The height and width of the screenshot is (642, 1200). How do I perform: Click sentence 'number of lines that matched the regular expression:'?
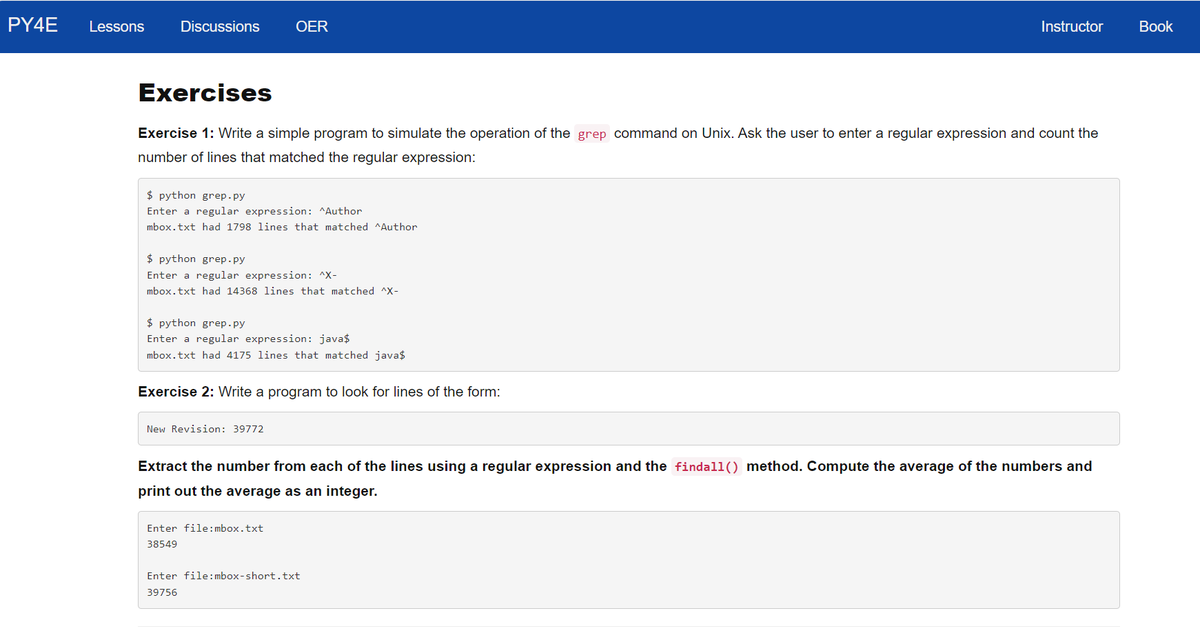tap(307, 158)
